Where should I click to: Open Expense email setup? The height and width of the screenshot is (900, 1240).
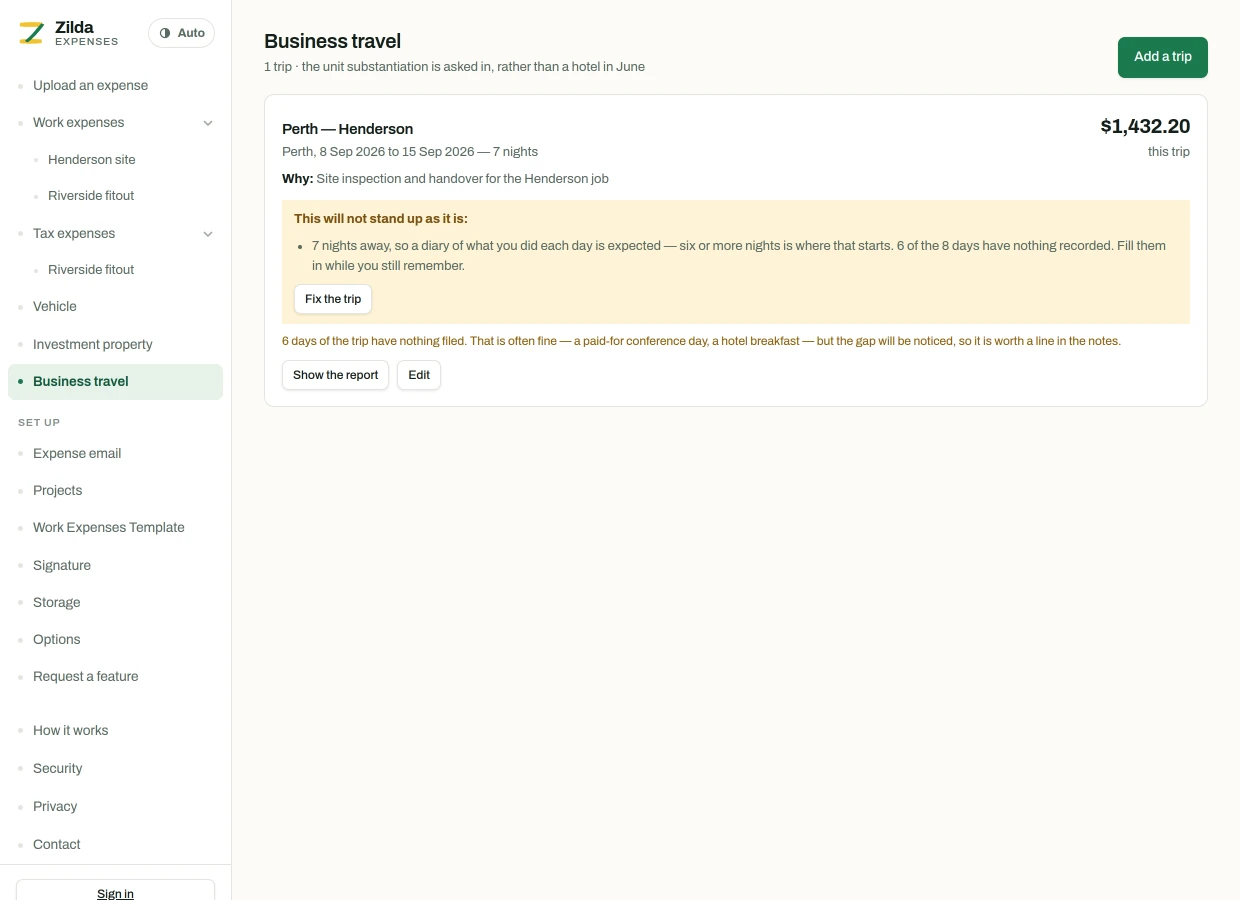[77, 454]
